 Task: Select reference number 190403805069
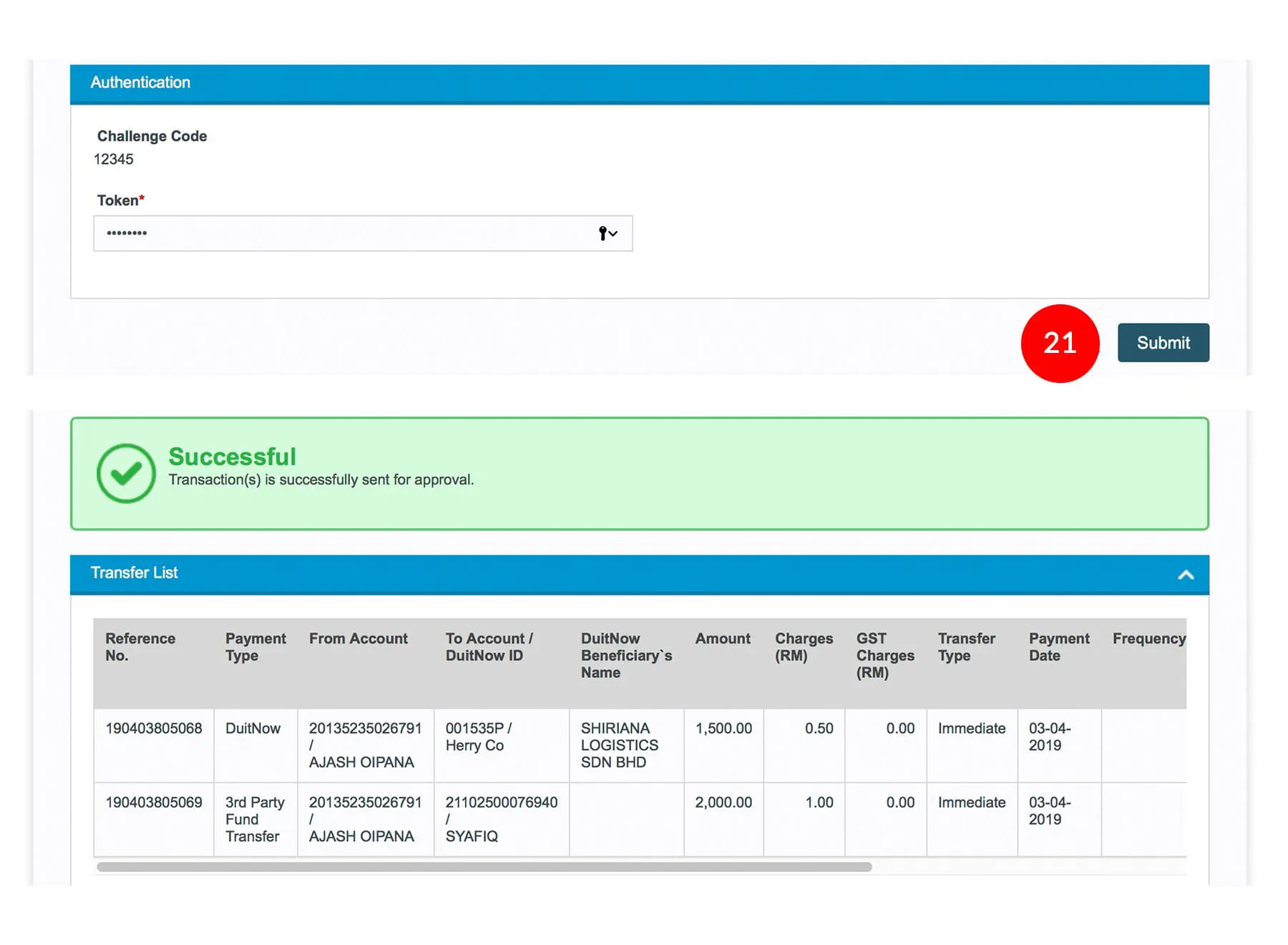click(x=154, y=803)
